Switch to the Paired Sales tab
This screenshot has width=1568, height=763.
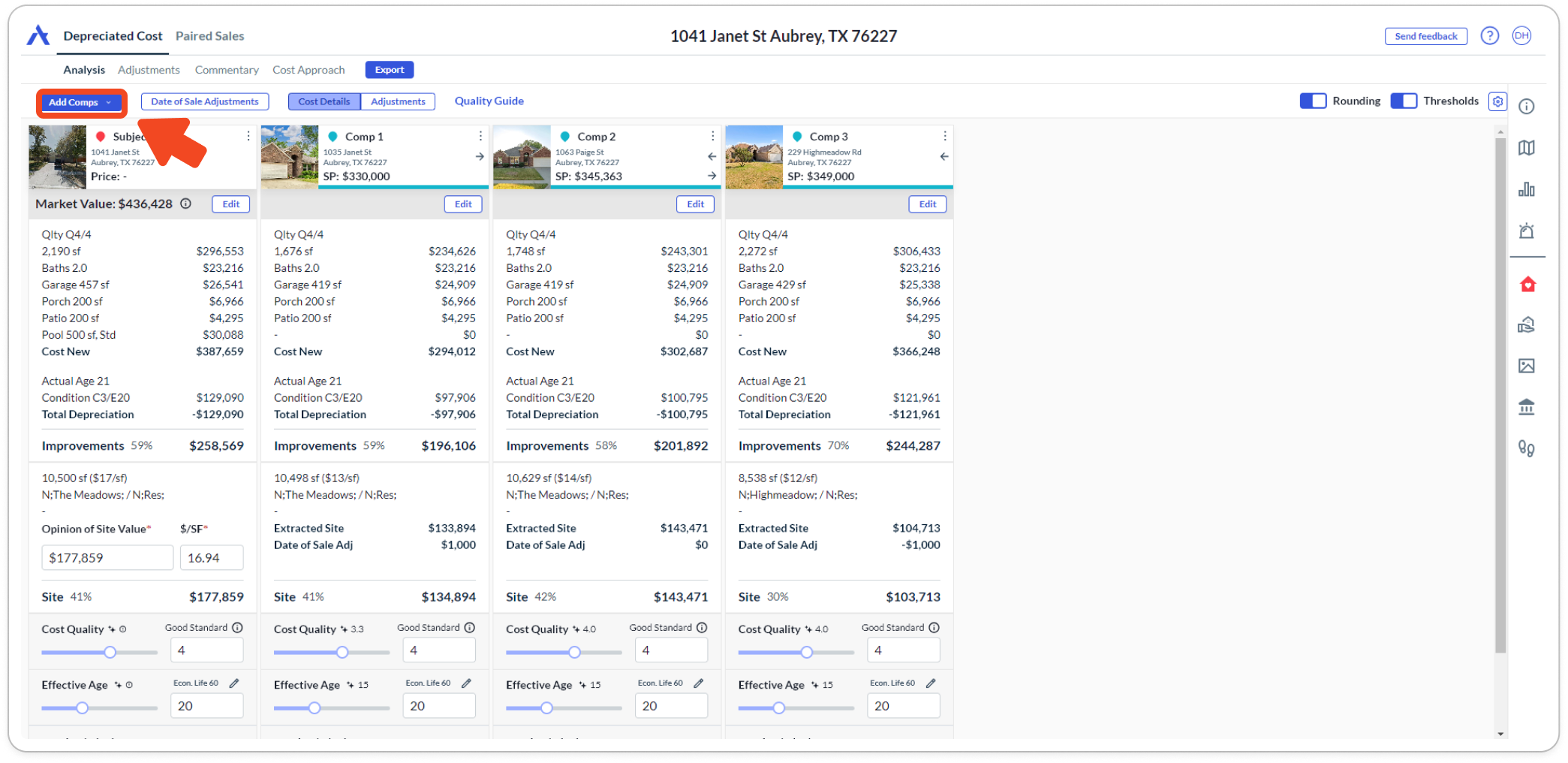coord(209,36)
